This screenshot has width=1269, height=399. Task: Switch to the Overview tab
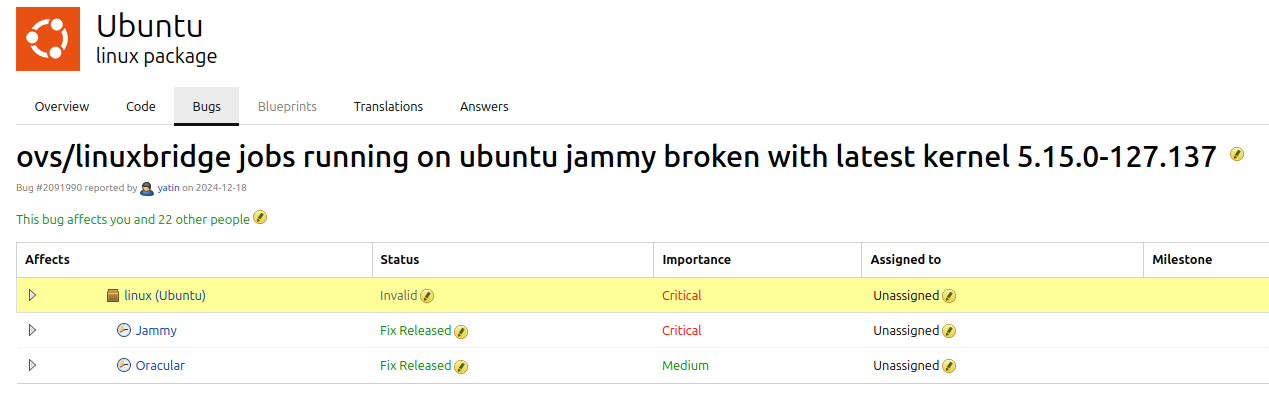point(62,106)
